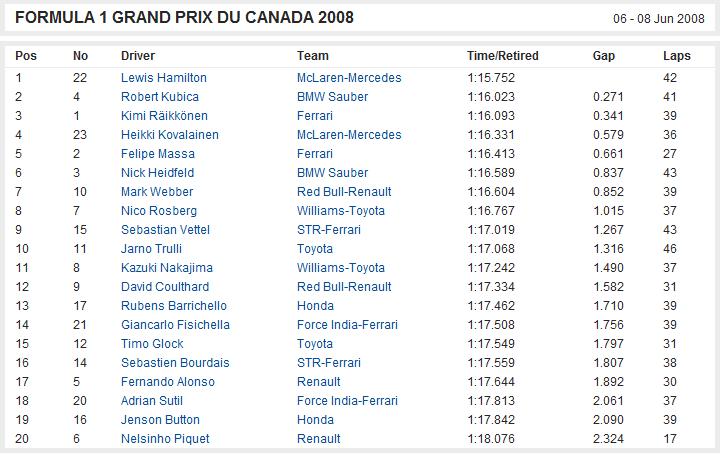Open Heikki Kovalainen driver link
The image size is (721, 454).
pos(170,135)
